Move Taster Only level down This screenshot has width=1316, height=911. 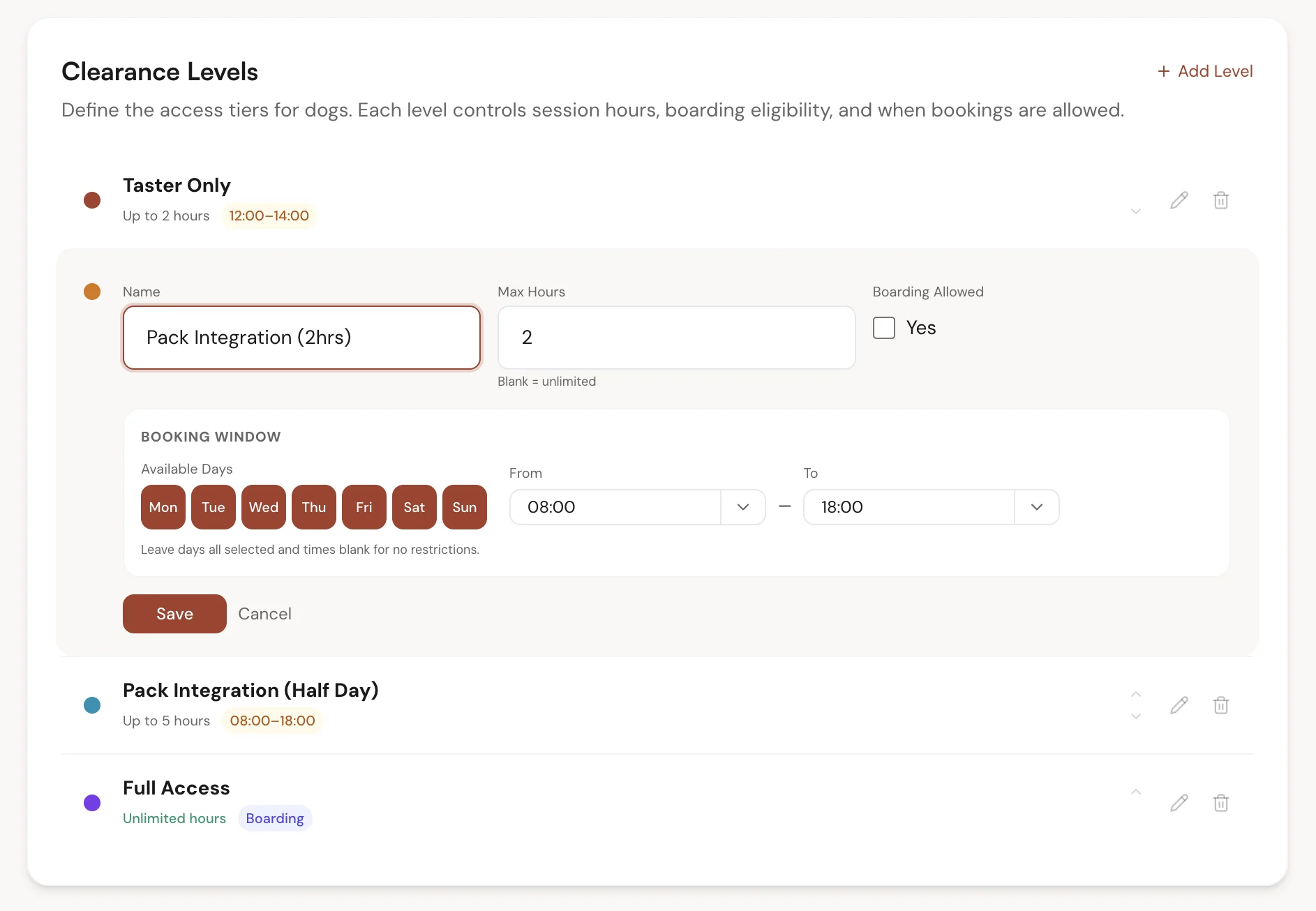[1136, 211]
